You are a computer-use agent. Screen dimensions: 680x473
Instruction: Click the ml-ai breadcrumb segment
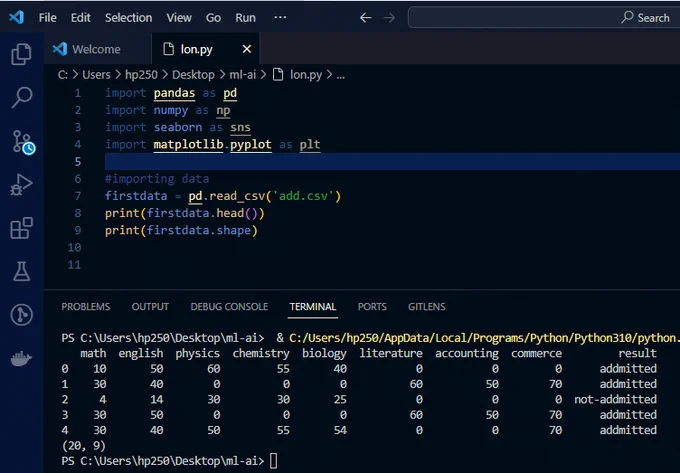click(242, 75)
